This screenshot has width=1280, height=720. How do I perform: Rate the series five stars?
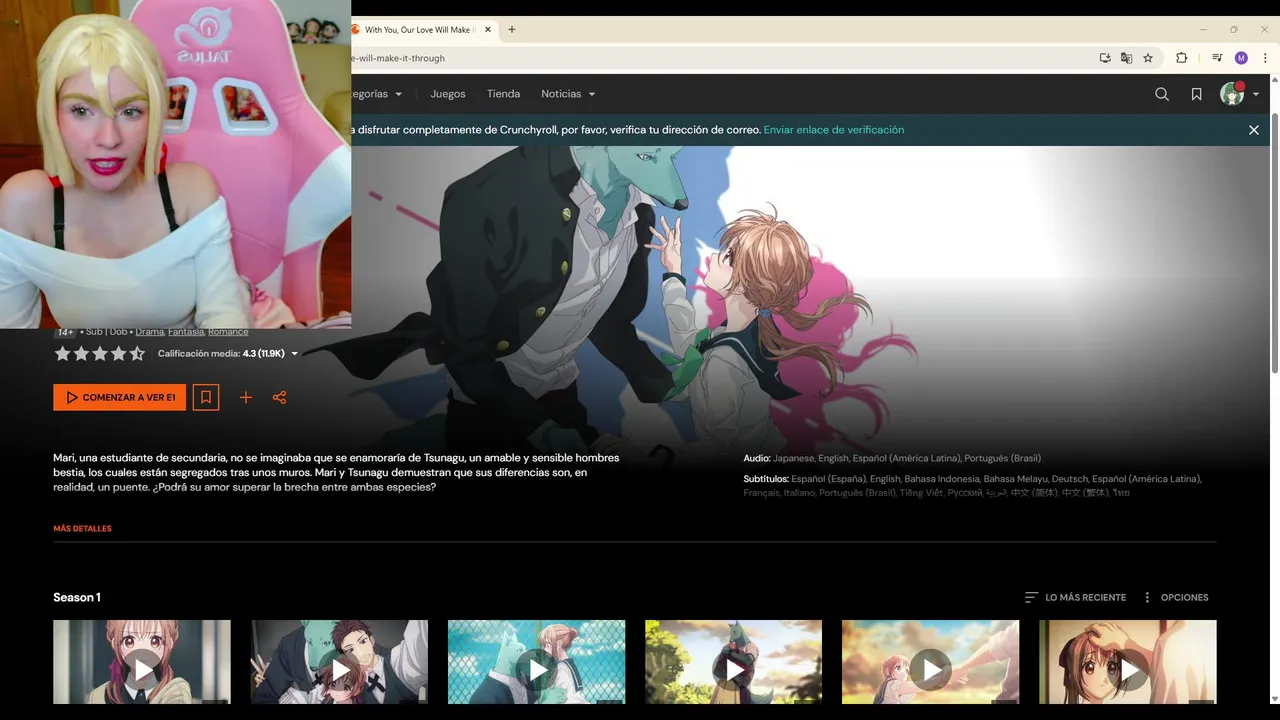tap(137, 353)
